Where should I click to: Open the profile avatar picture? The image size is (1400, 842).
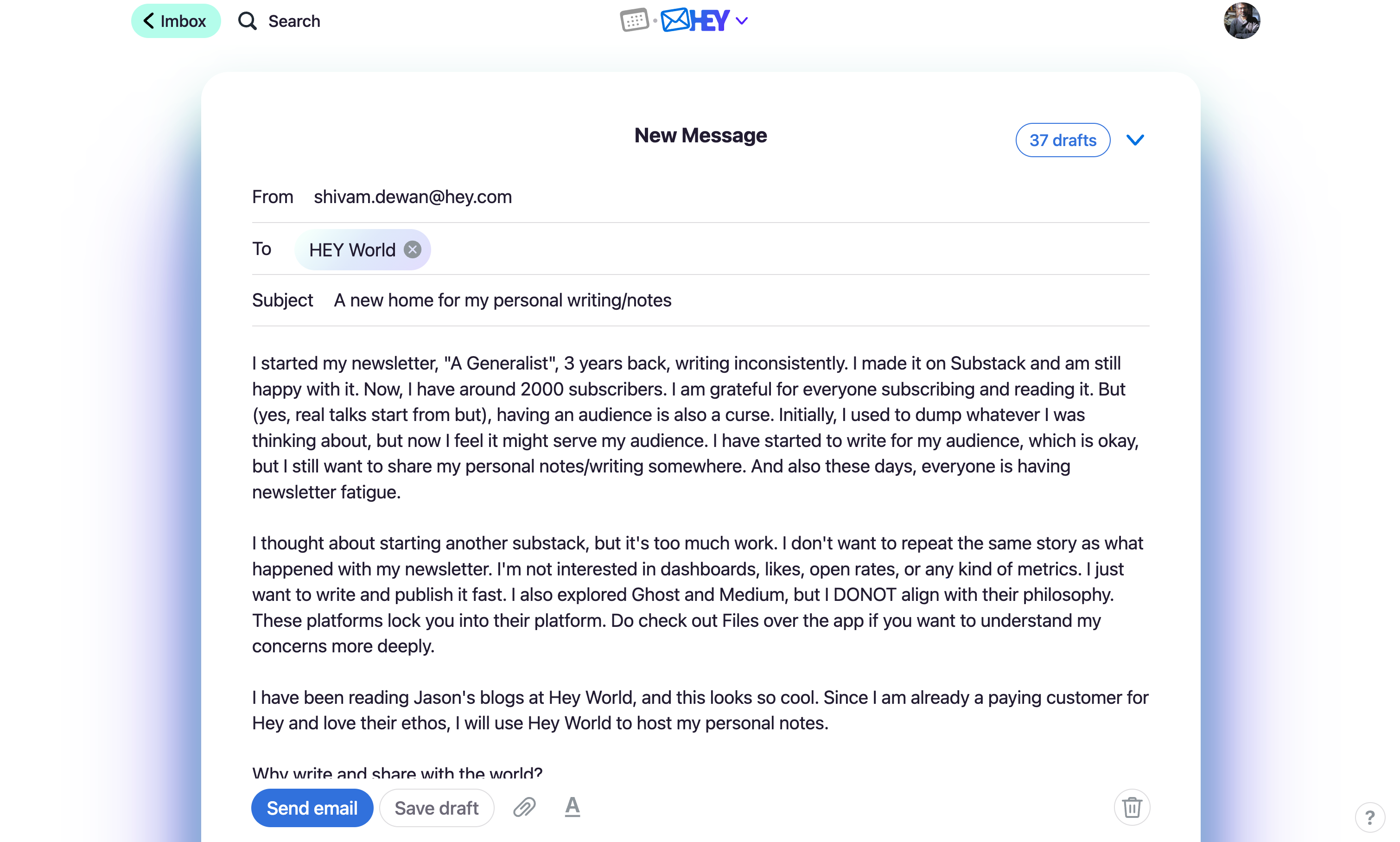coord(1241,21)
